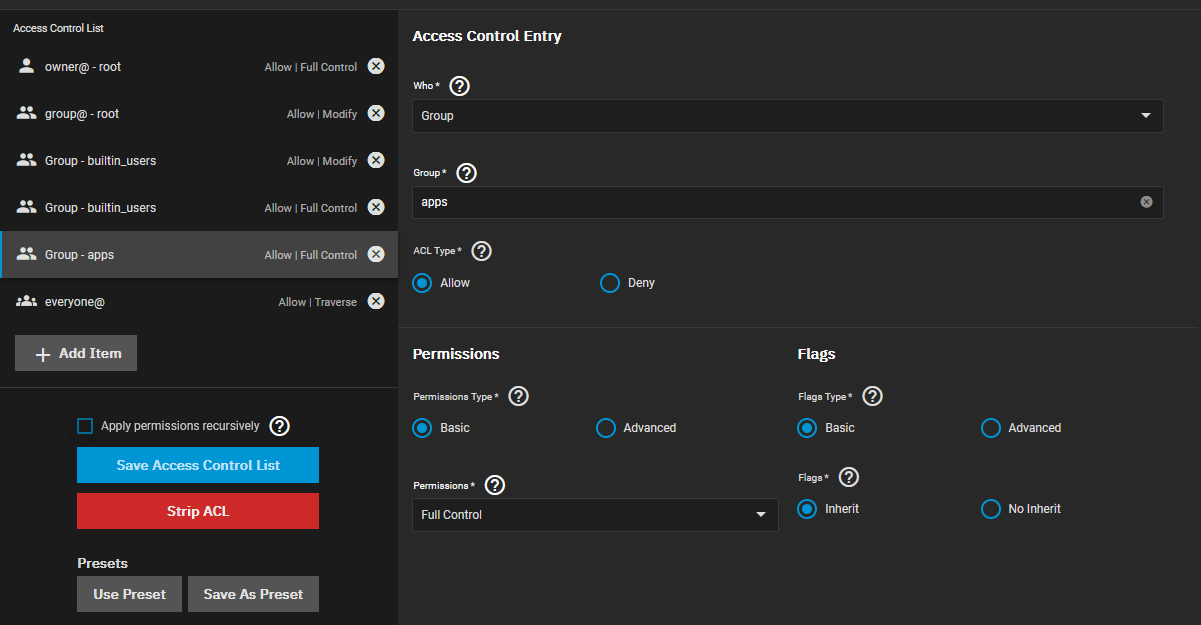Click the Presets heading
1201x625 pixels.
pos(103,563)
